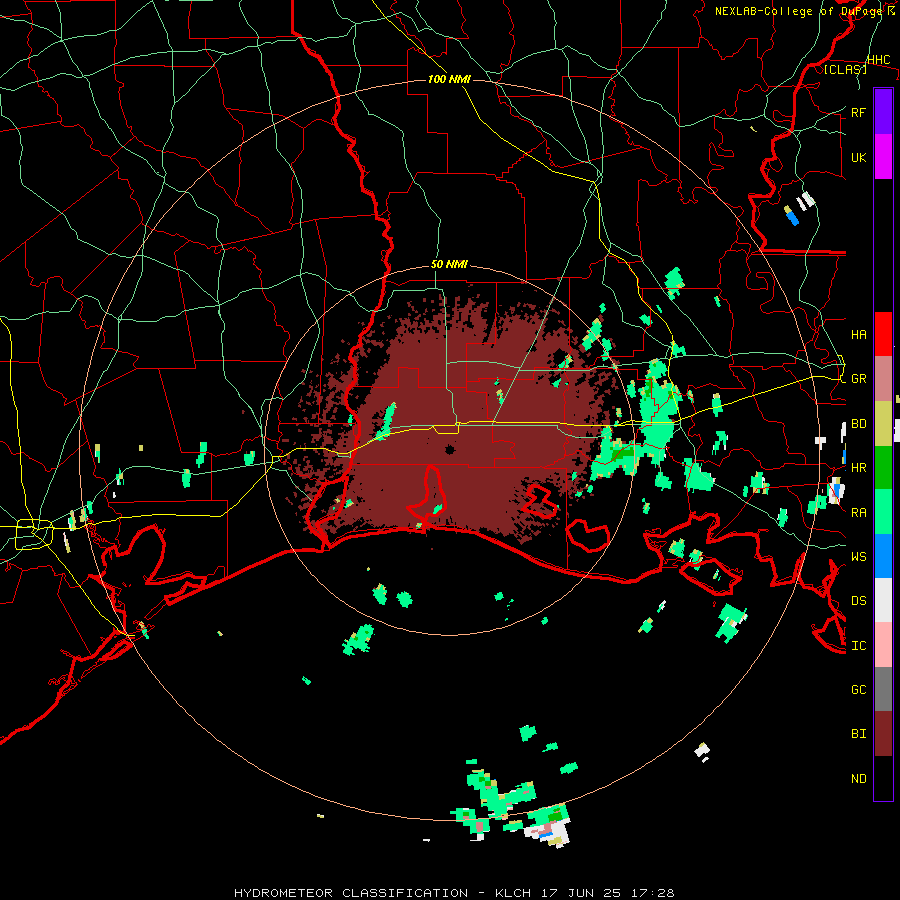This screenshot has width=900, height=900.
Task: Click the red HA legend color swatch
Action: [x=883, y=334]
